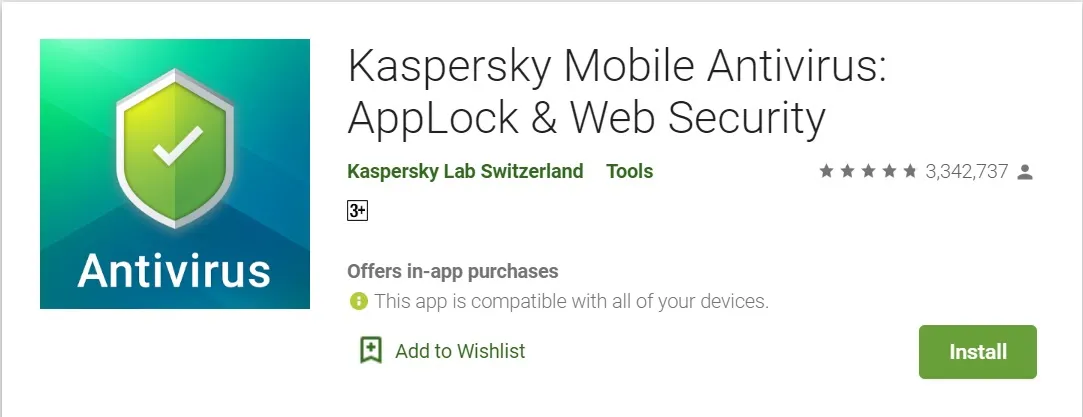Click the first rating star
This screenshot has width=1083, height=417.
coord(826,172)
